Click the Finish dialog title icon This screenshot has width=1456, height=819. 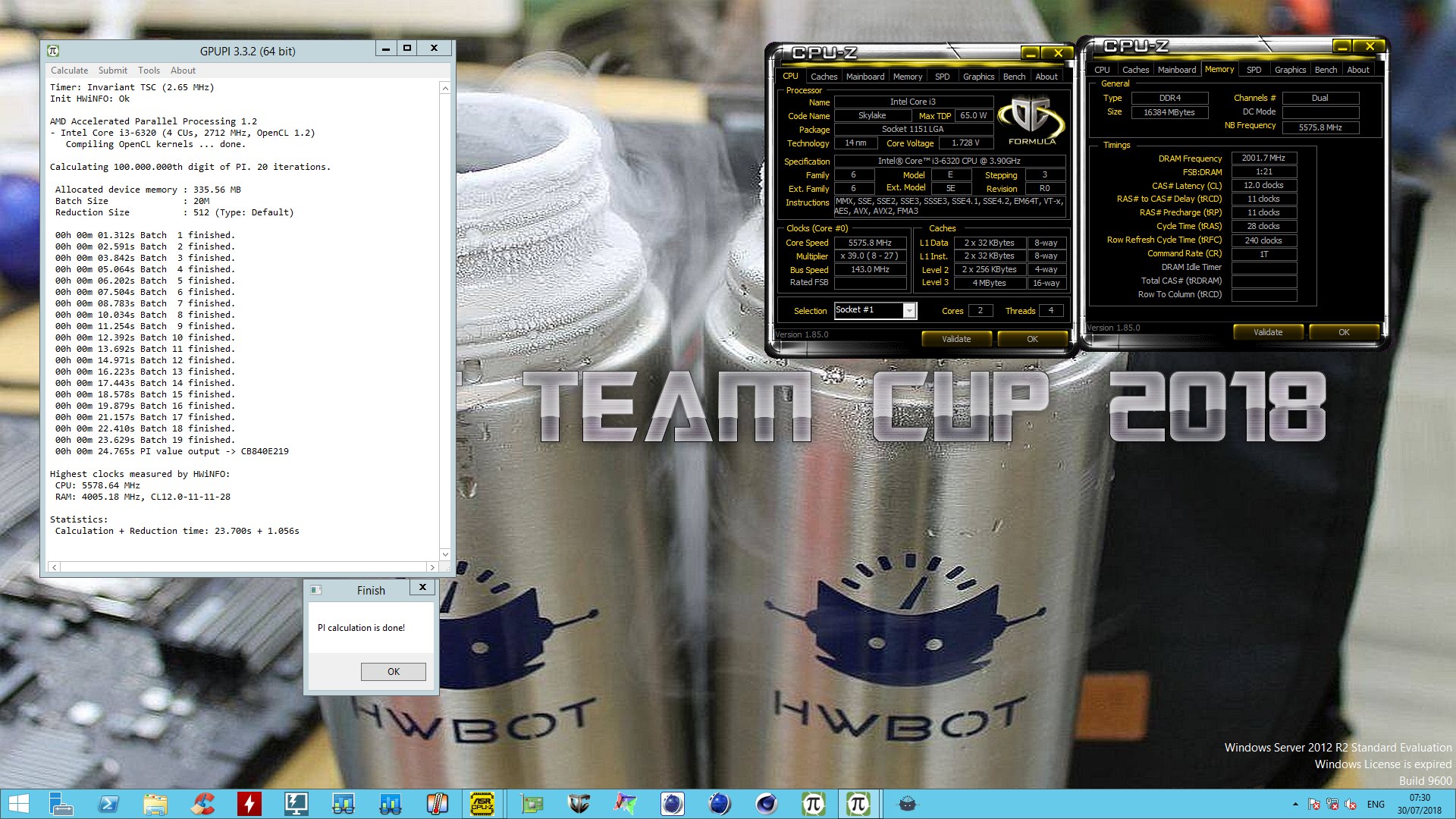pyautogui.click(x=316, y=590)
